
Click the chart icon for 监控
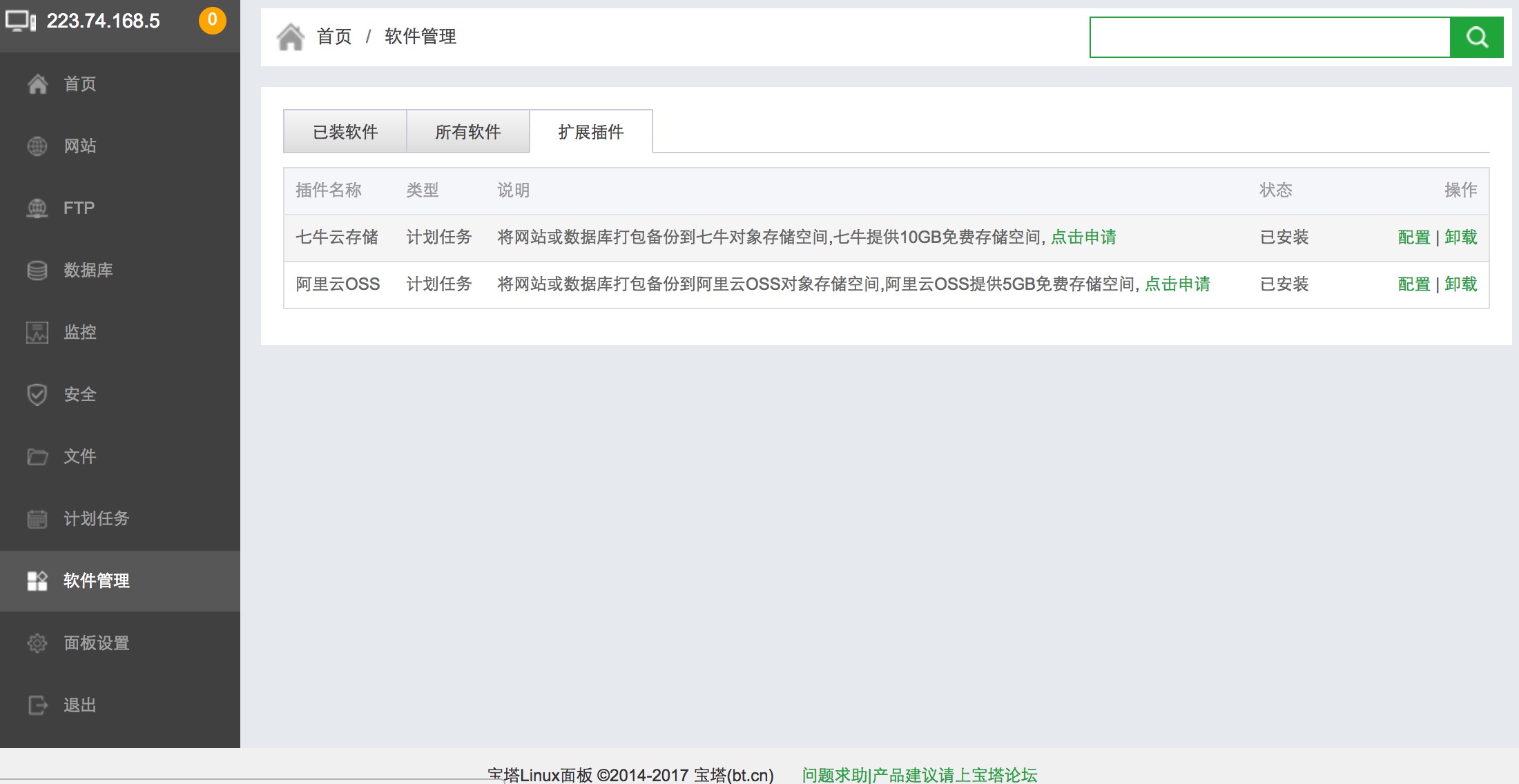[x=37, y=333]
